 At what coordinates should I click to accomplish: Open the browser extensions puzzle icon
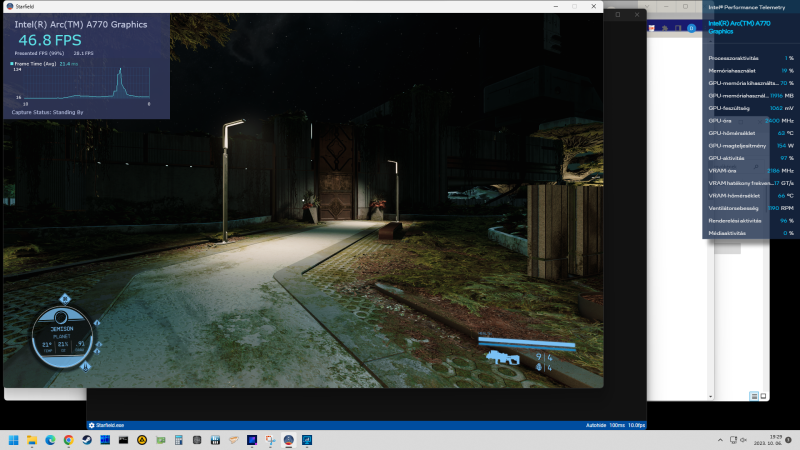[664, 28]
